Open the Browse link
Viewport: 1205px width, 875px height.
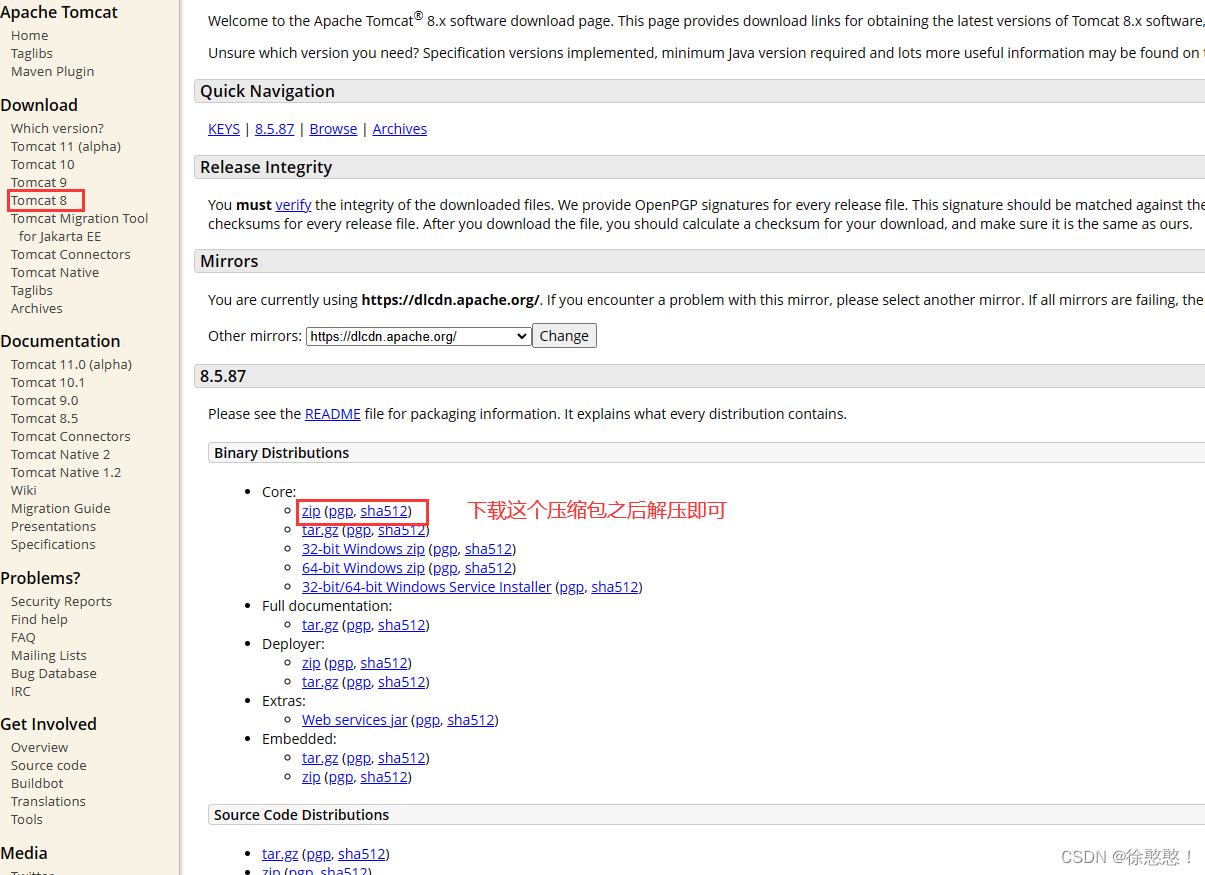333,129
